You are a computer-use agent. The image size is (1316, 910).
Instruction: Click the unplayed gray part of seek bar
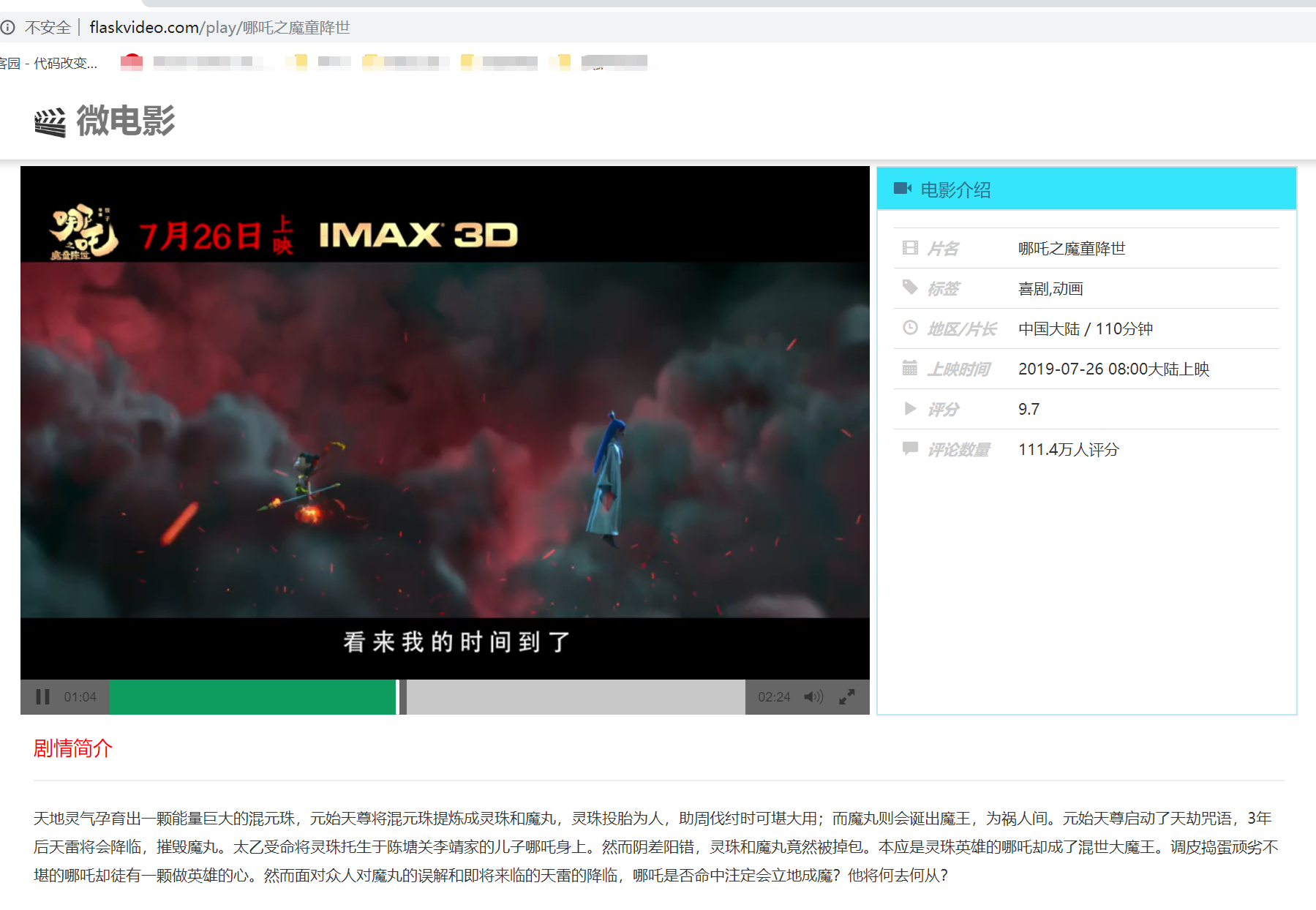tap(576, 697)
